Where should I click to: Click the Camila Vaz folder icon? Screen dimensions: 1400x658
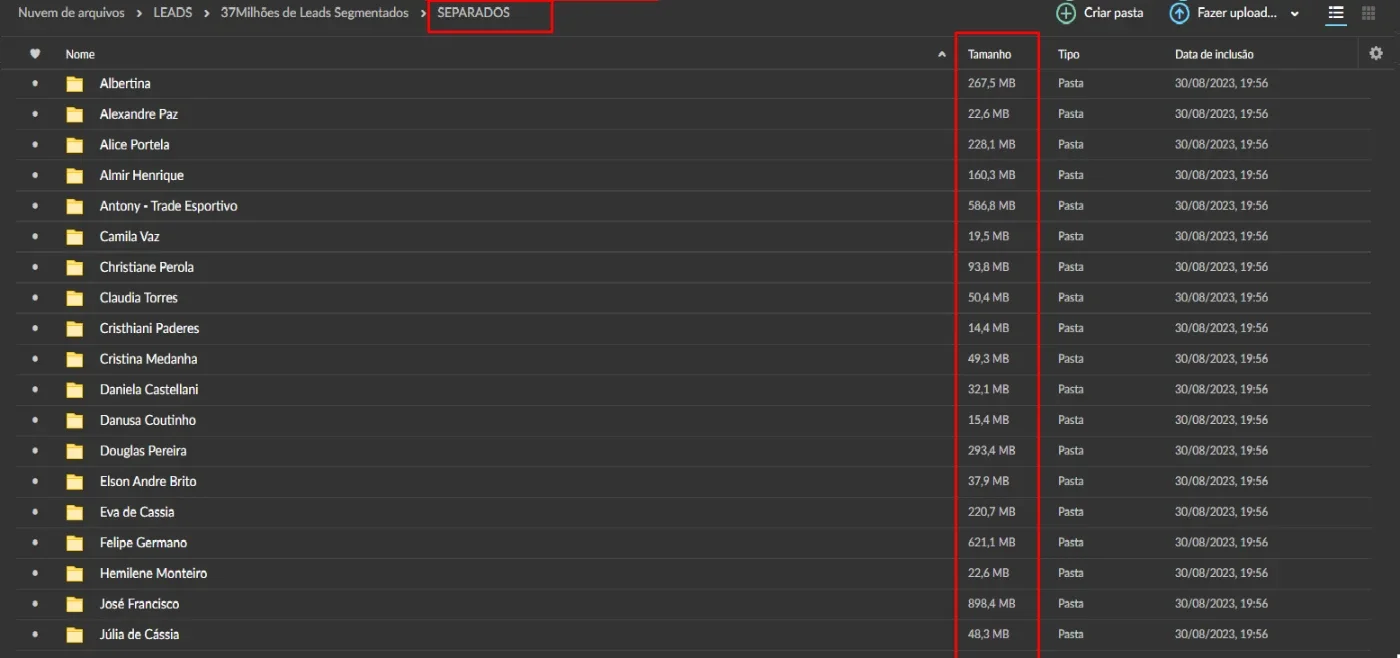[x=75, y=237]
